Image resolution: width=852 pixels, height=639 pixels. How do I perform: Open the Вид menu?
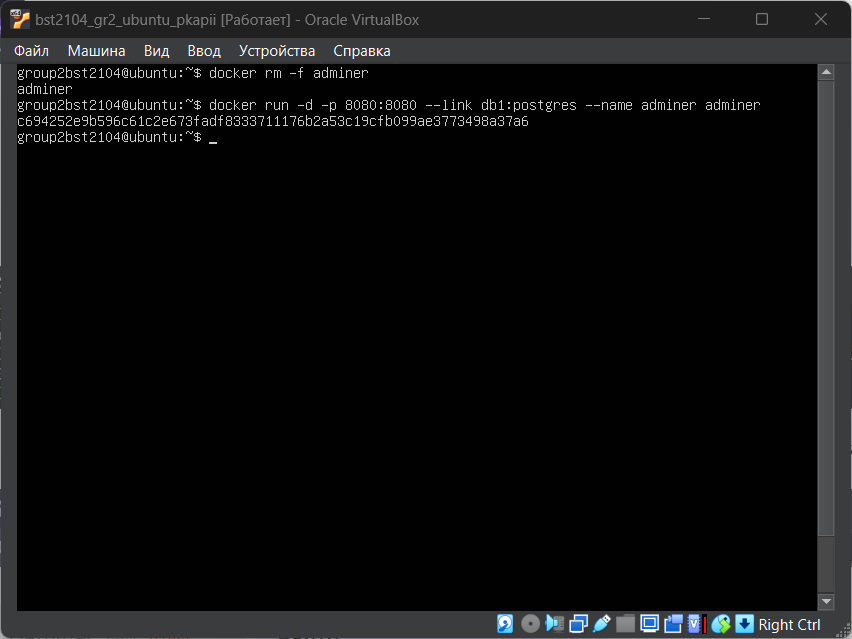tap(156, 51)
